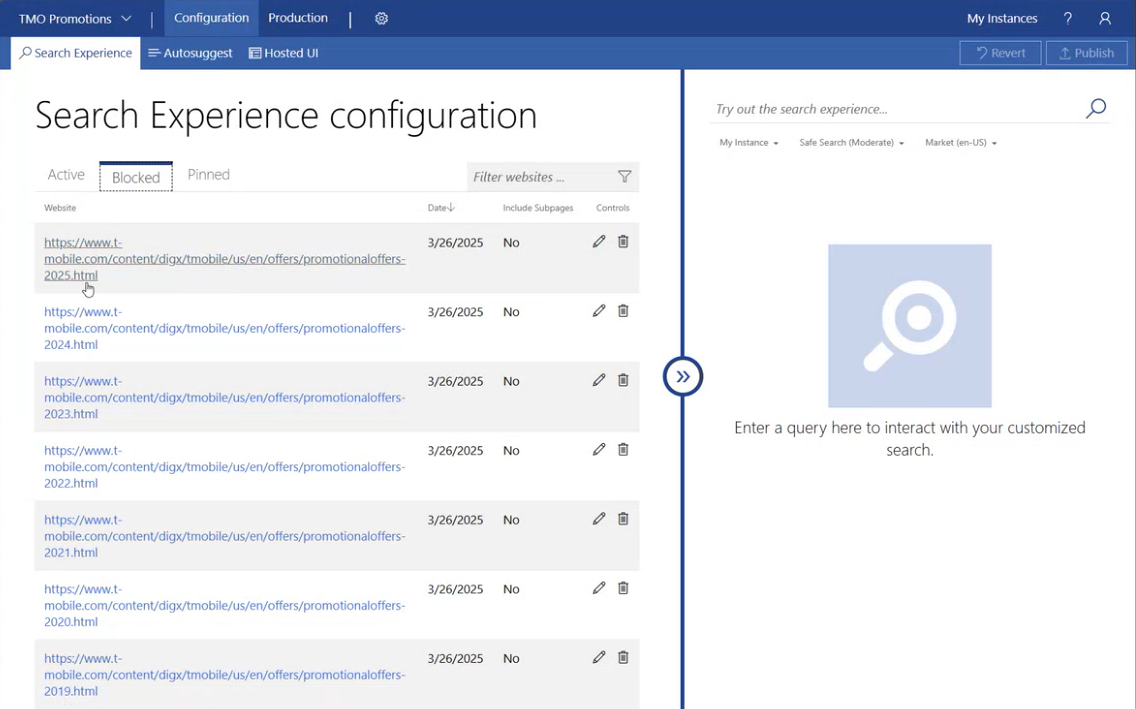Viewport: 1136px width, 709px height.
Task: Collapse panel with double-chevron circle button
Action: (x=682, y=377)
